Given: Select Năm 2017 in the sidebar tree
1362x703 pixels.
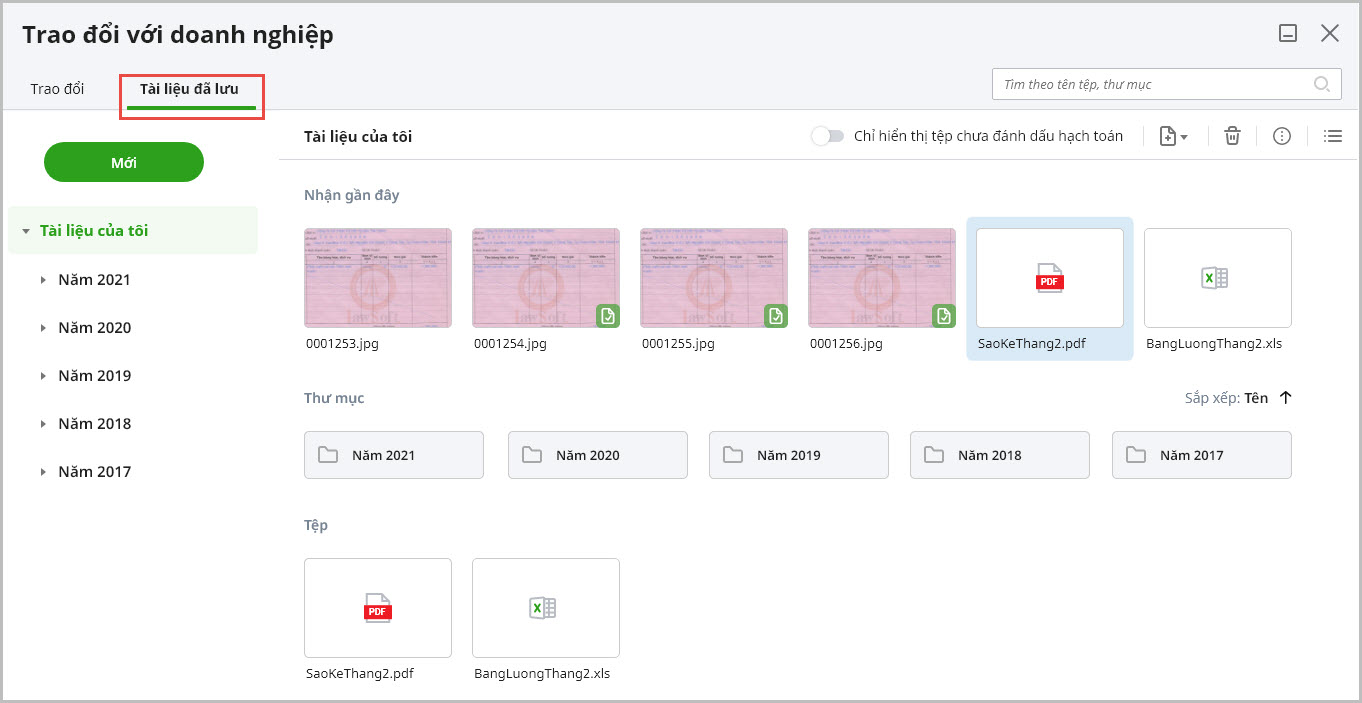Looking at the screenshot, I should coord(94,472).
